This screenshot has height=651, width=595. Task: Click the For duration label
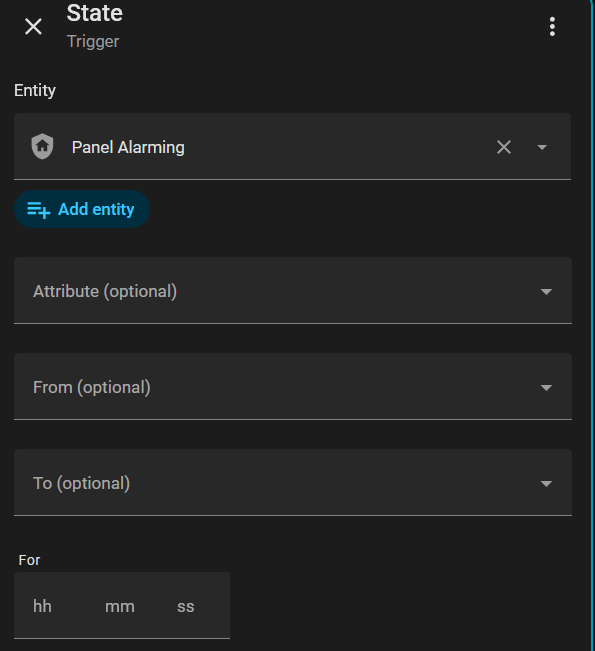[29, 560]
